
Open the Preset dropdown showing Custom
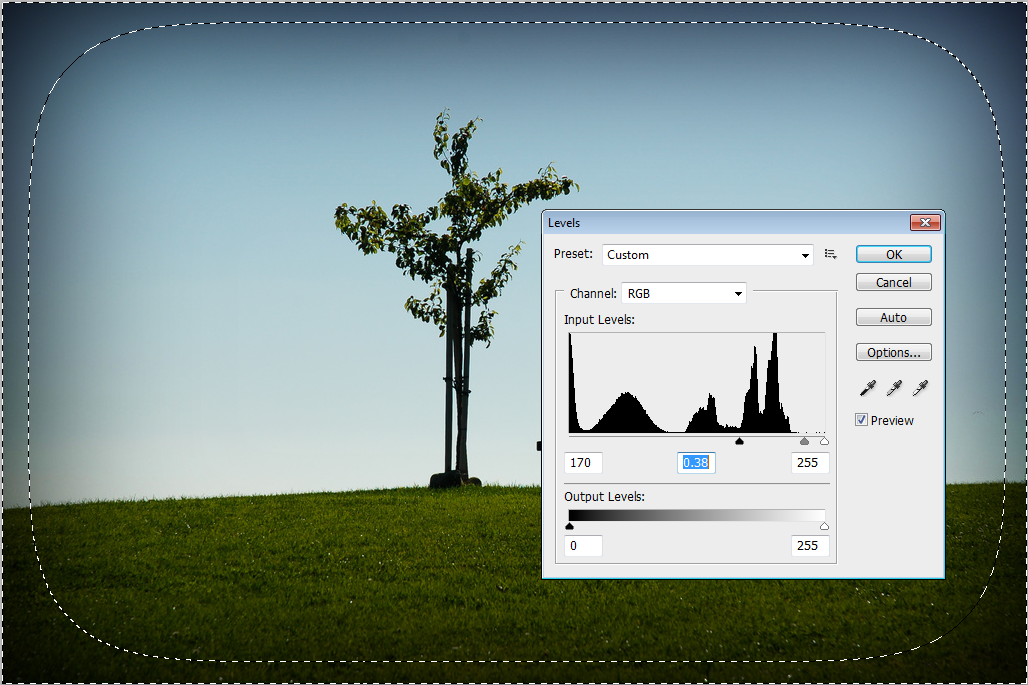click(x=708, y=255)
